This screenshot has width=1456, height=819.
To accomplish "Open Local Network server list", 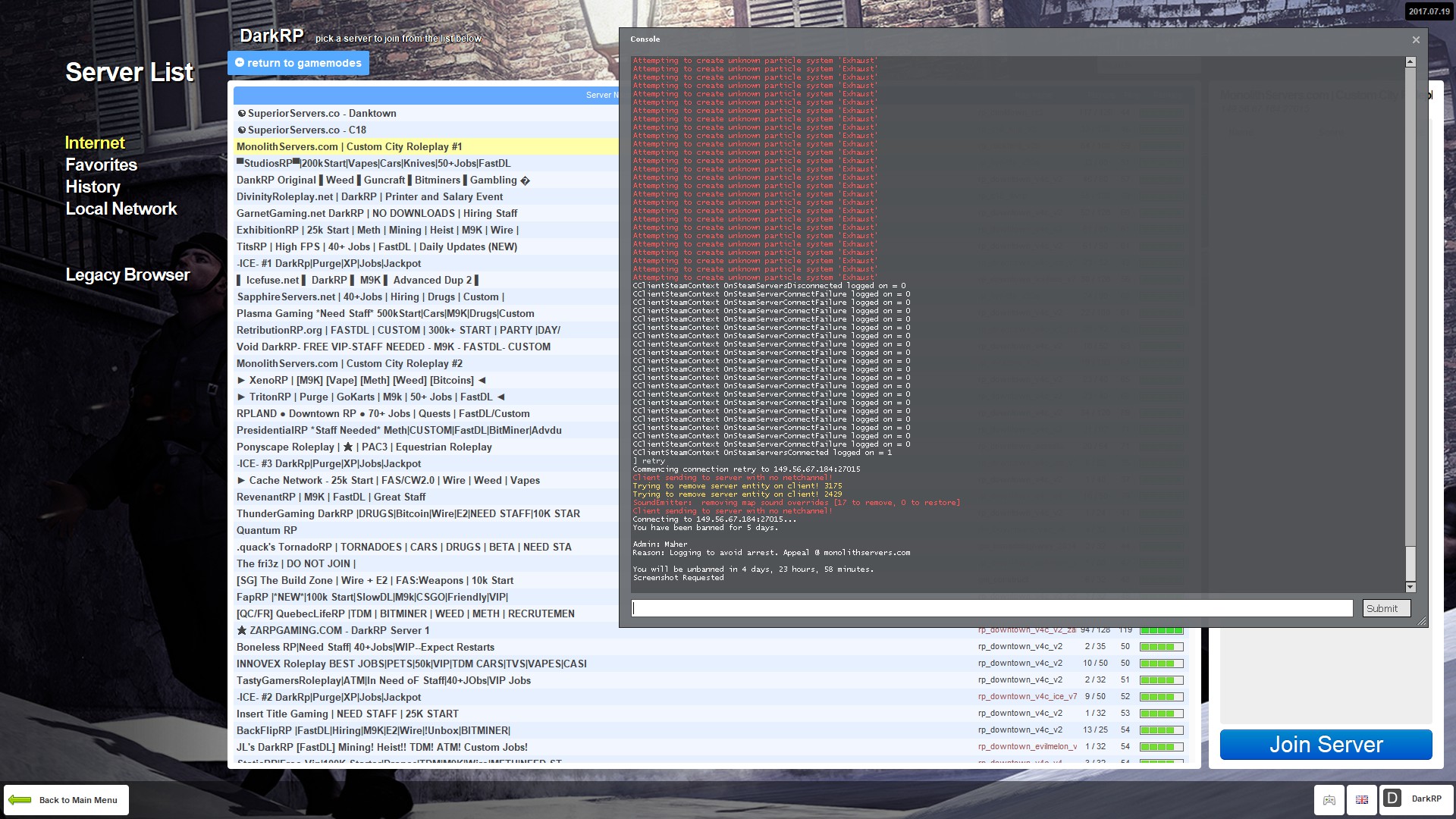I will tap(121, 209).
